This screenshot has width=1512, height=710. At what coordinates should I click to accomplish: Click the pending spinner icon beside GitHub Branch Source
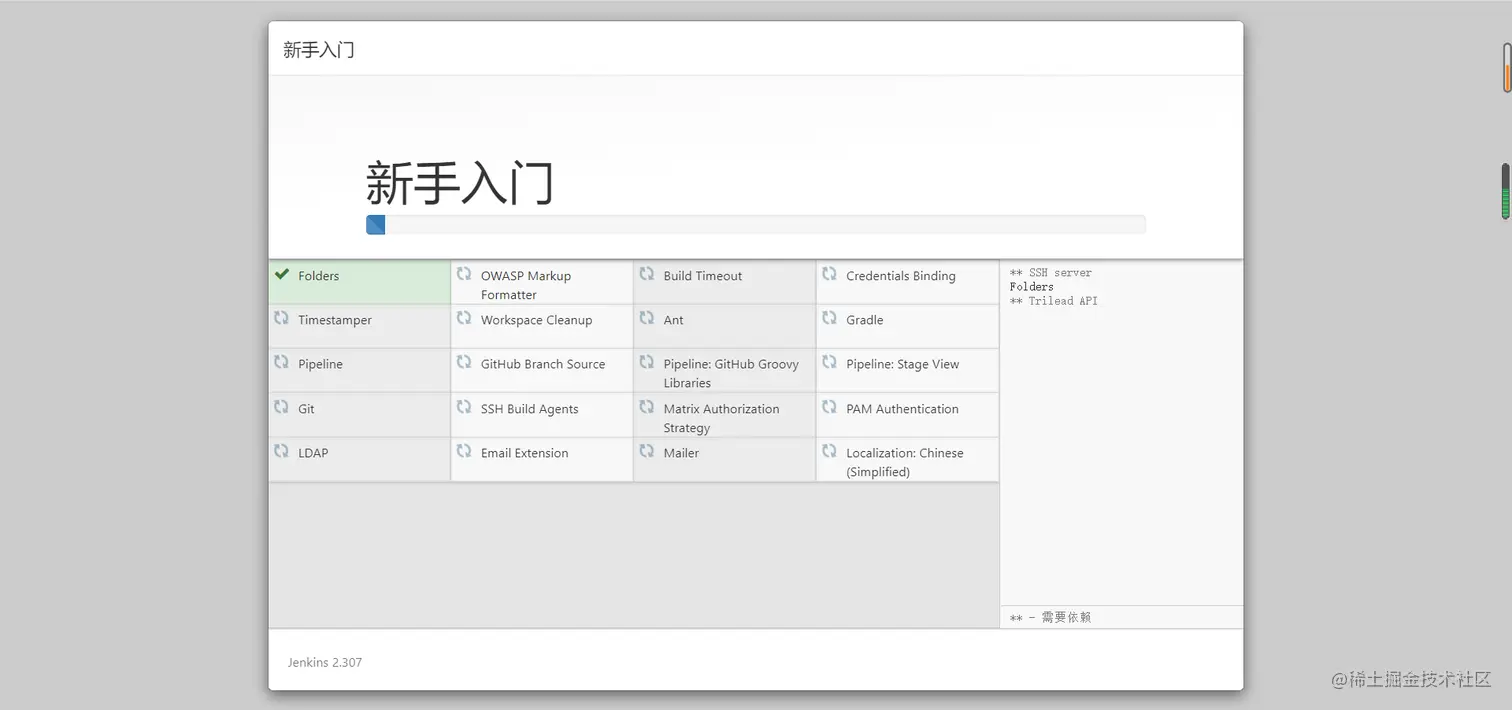464,362
